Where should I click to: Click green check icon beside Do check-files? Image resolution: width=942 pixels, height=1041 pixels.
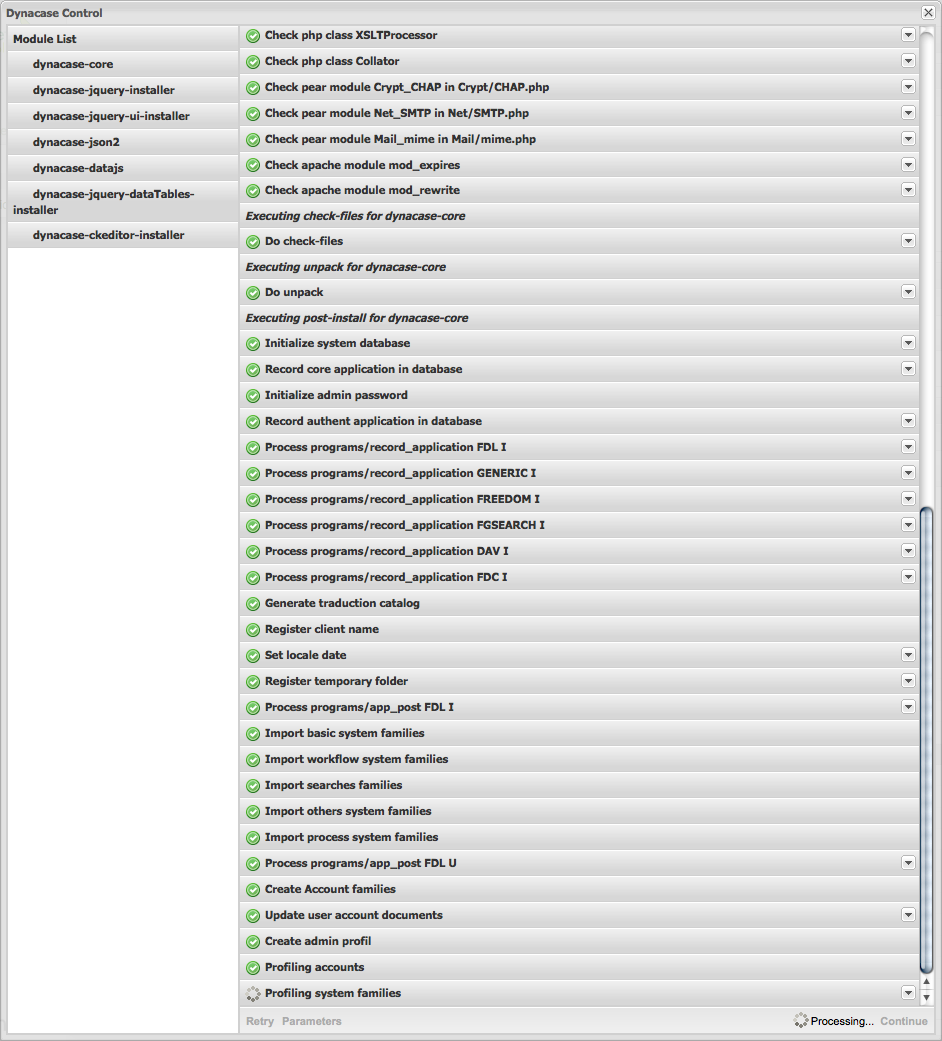pyautogui.click(x=253, y=242)
